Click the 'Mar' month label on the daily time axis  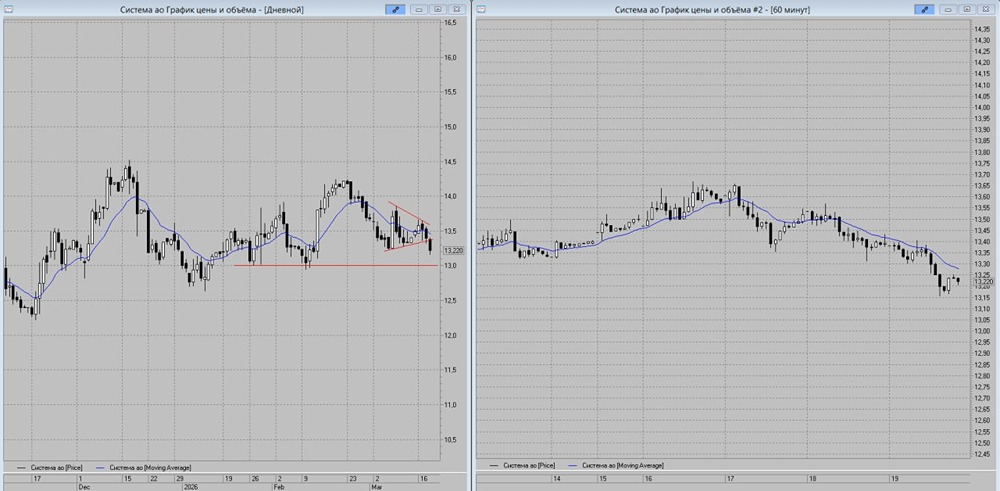(x=378, y=487)
